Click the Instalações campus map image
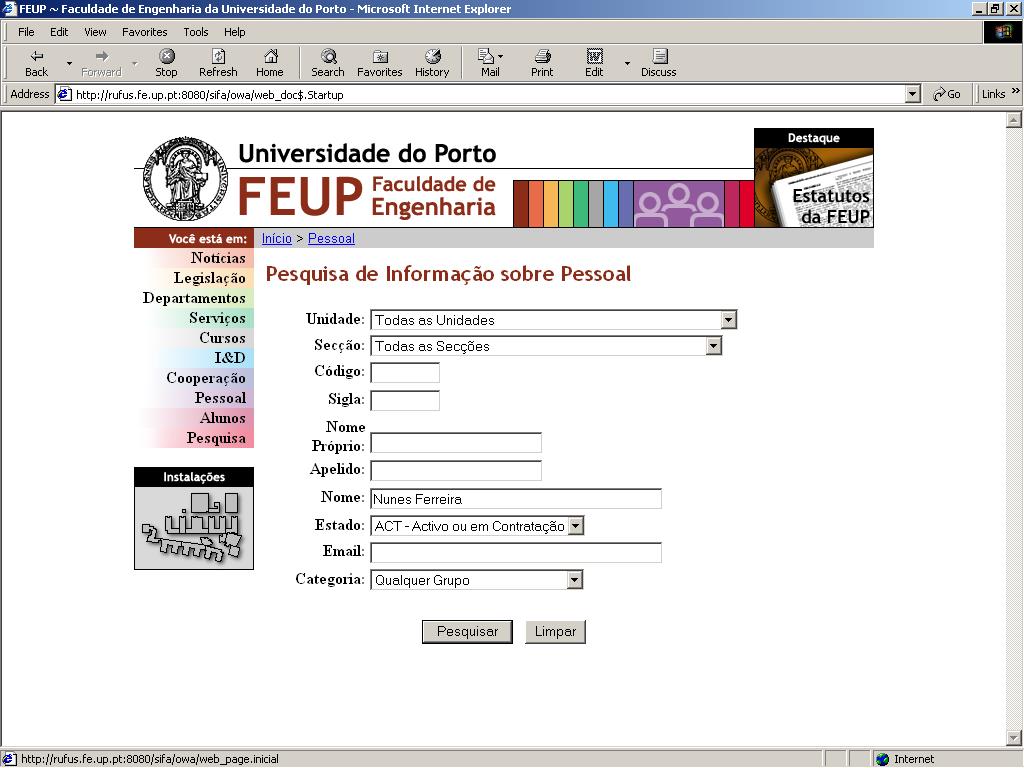This screenshot has height=768, width=1024. pyautogui.click(x=194, y=528)
